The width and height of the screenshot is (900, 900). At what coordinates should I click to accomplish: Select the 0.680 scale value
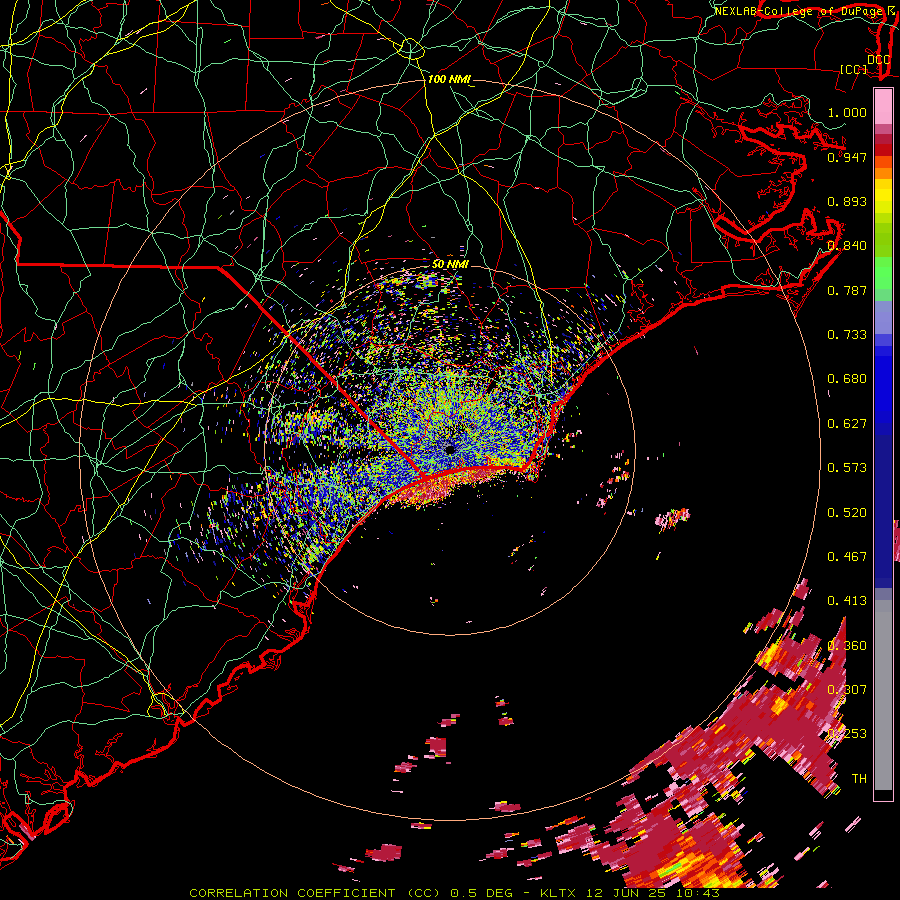point(847,378)
